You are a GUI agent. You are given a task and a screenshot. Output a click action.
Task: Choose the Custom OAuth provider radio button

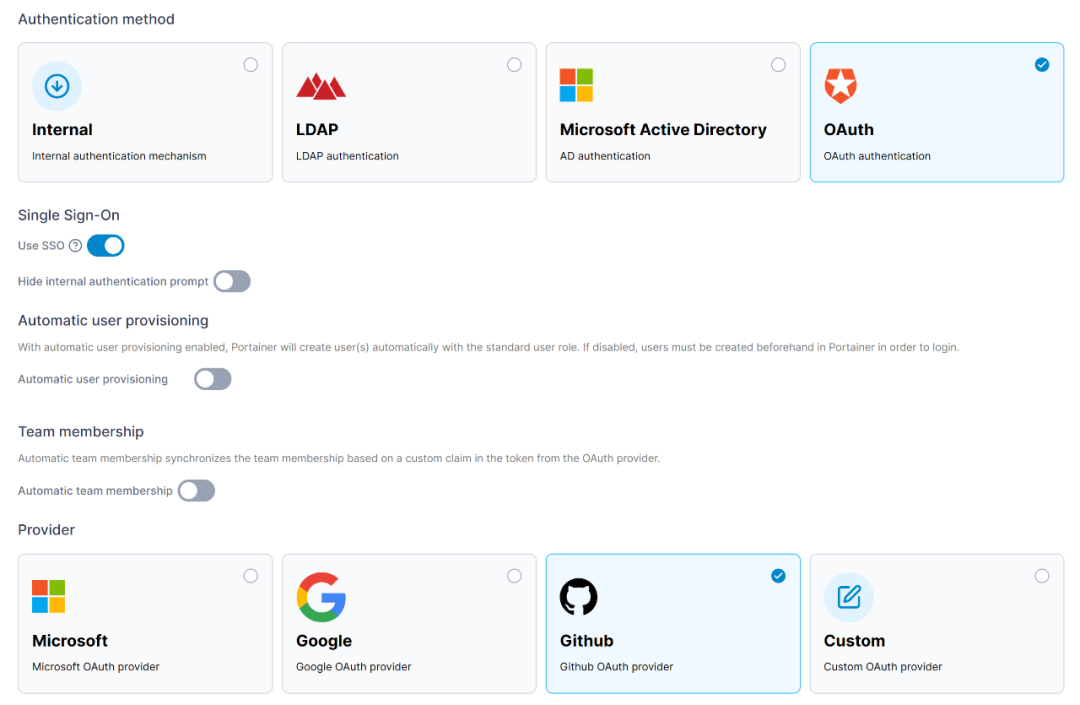point(1042,576)
